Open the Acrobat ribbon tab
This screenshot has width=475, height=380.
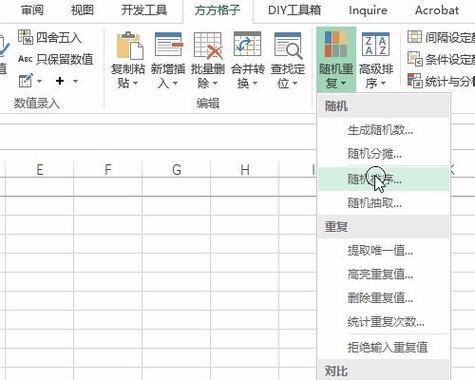[x=437, y=10]
